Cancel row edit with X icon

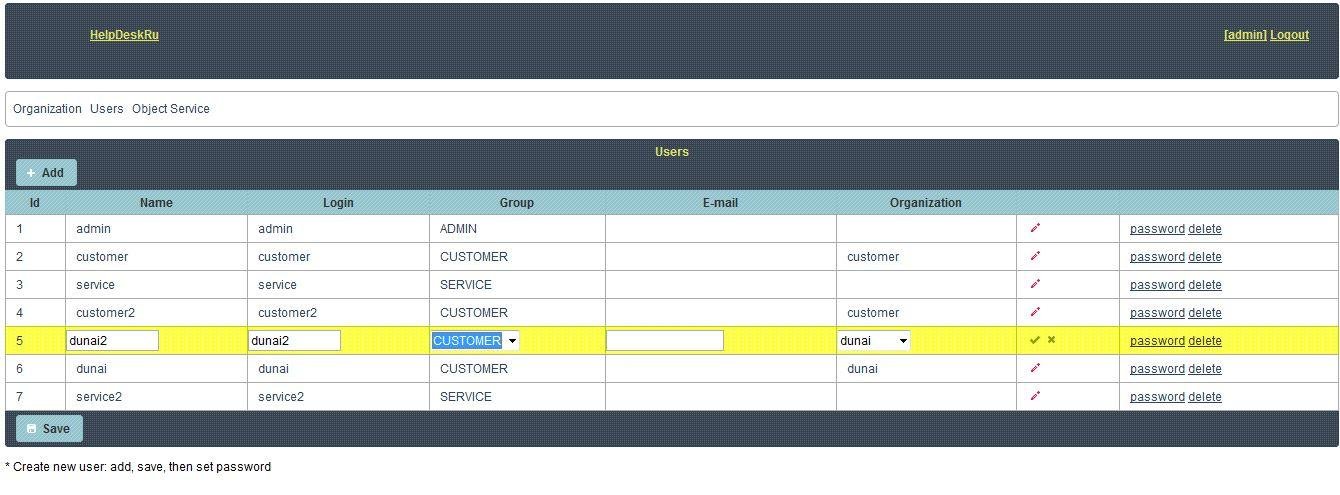pyautogui.click(x=1051, y=341)
